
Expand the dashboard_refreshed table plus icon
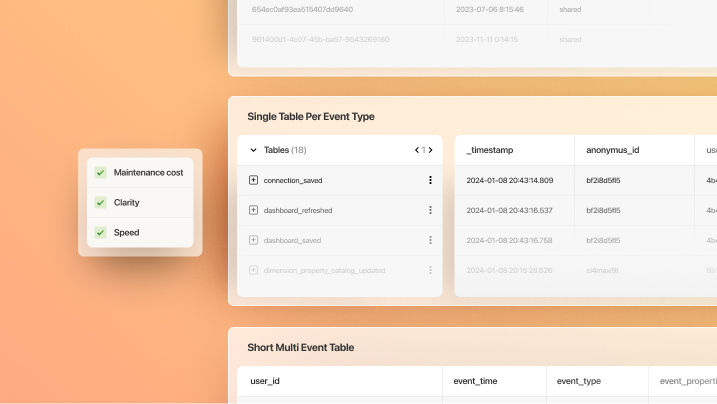click(253, 210)
